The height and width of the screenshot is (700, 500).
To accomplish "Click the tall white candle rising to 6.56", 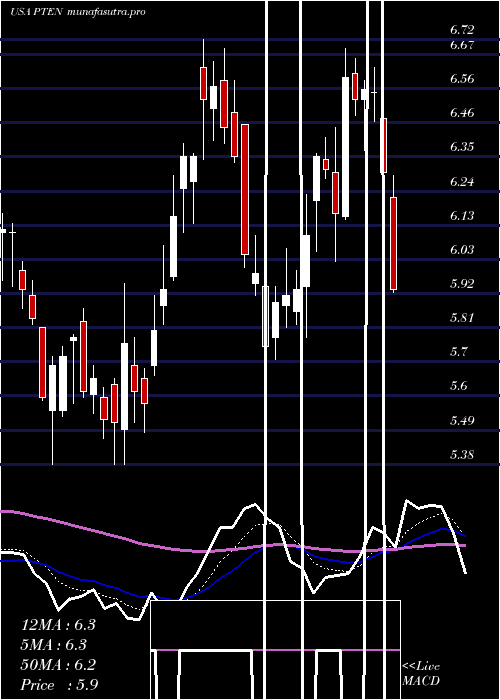I will tap(346, 147).
